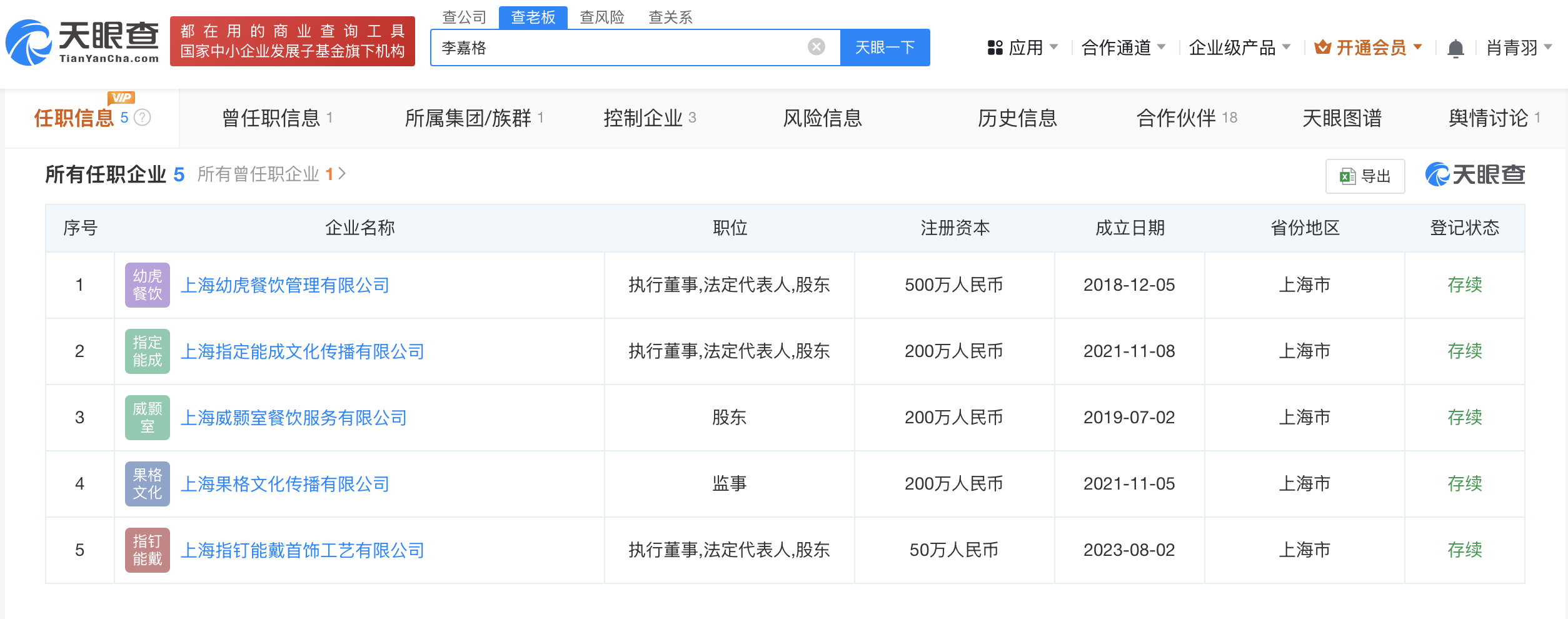Open 上海指钉能戴首饰工艺有限公司 link
This screenshot has height=619, width=1568.
pos(303,550)
